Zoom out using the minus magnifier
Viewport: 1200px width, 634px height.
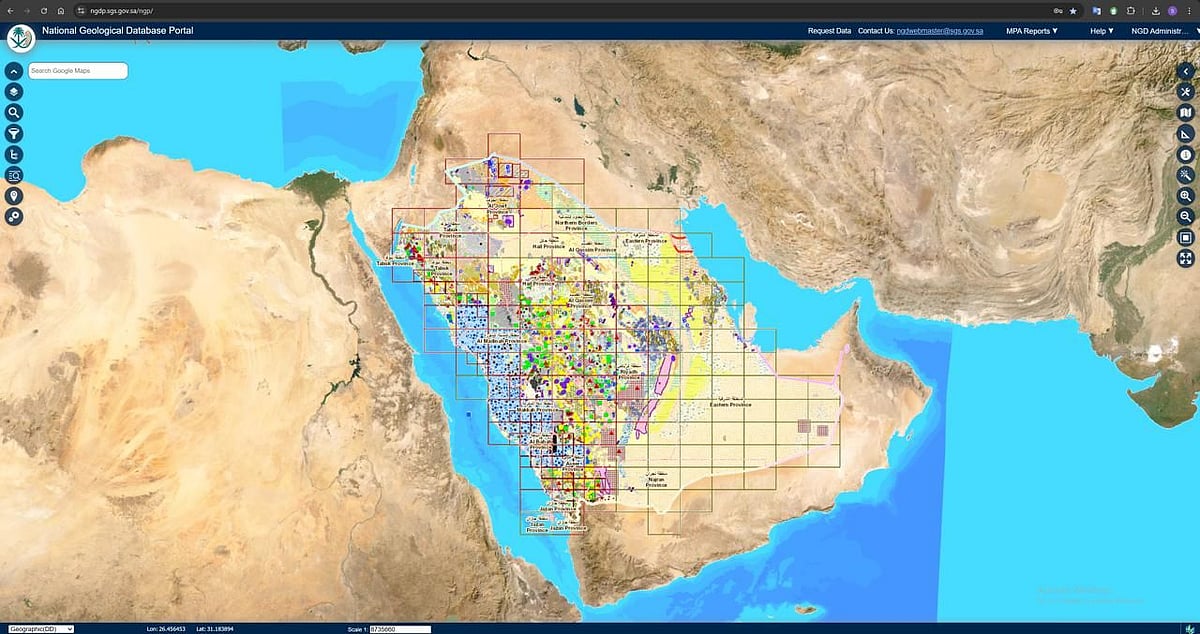click(1186, 217)
